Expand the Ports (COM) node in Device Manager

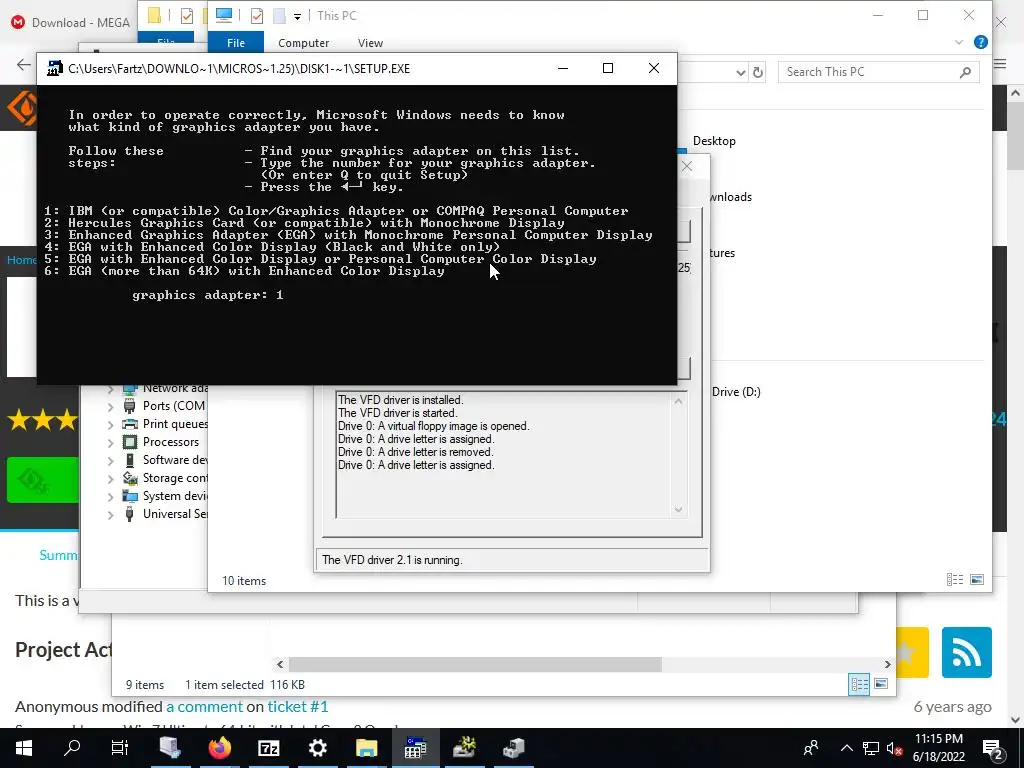click(x=110, y=406)
